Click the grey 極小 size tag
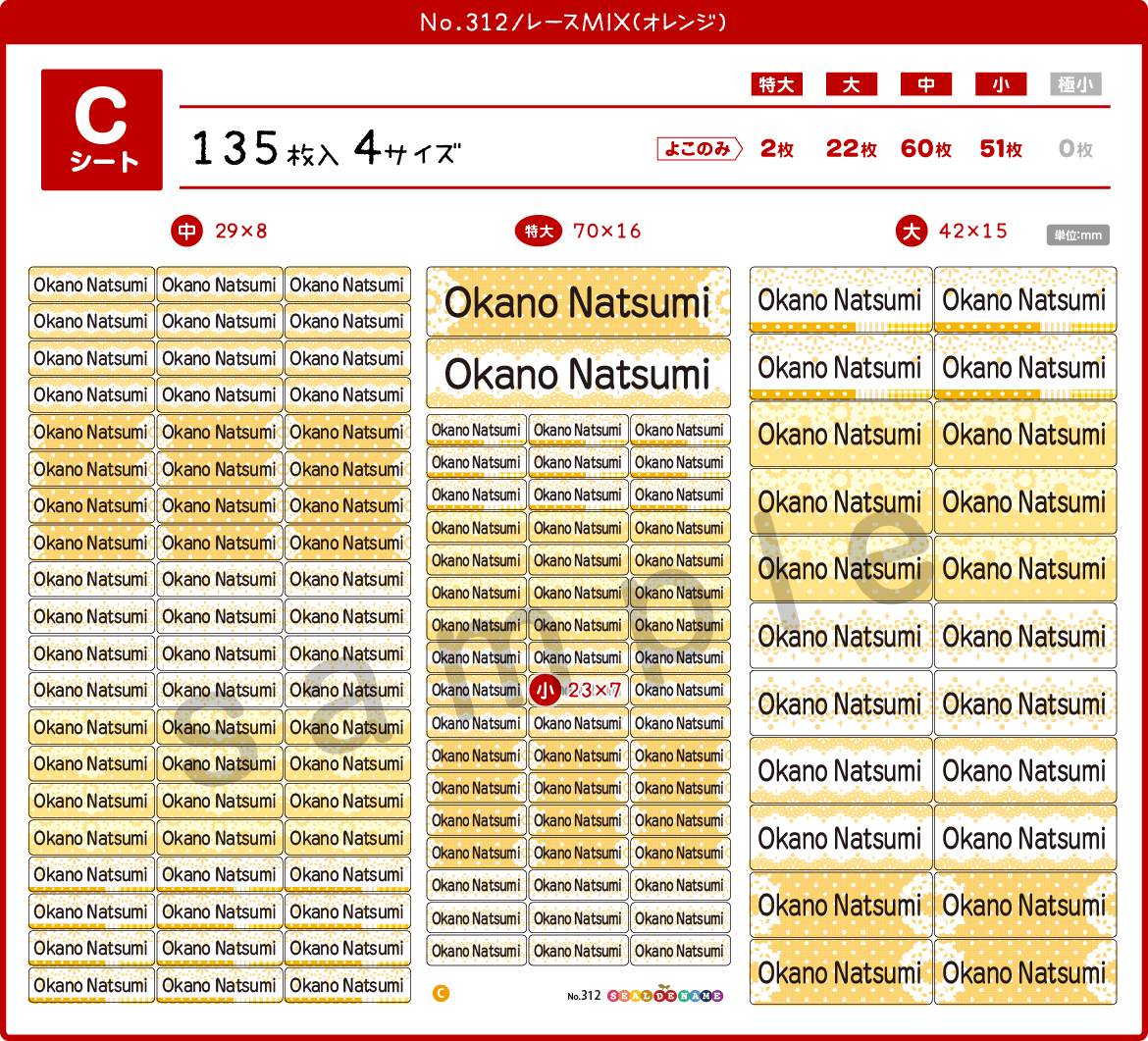 pyautogui.click(x=1074, y=84)
